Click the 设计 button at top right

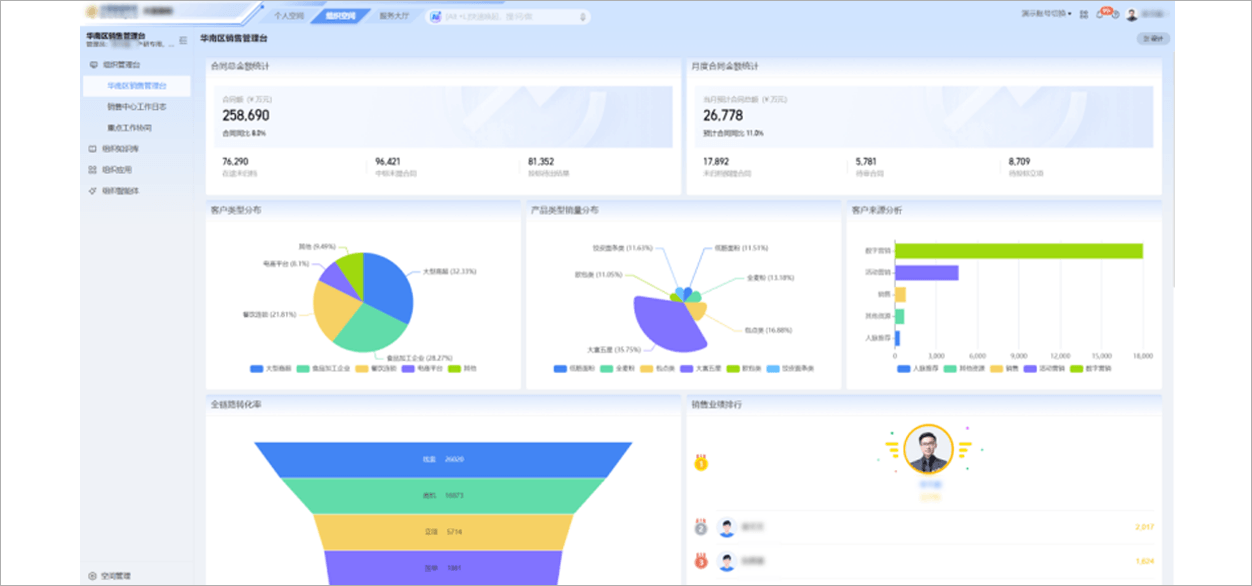point(1153,39)
